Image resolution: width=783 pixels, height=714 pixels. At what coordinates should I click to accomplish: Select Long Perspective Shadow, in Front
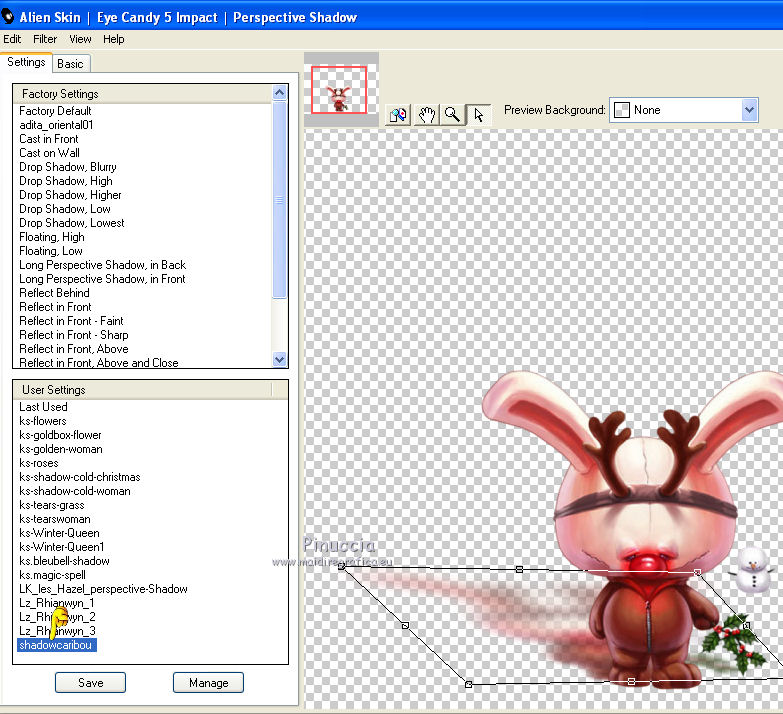[102, 279]
